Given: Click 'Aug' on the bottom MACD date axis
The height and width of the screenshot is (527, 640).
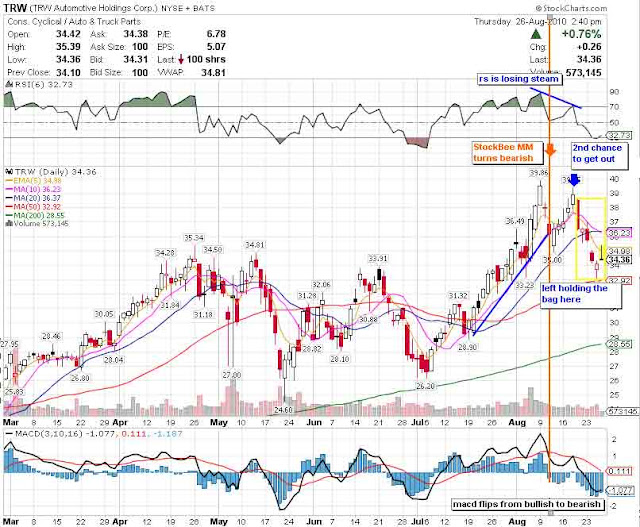Looking at the screenshot, I should pos(517,522).
